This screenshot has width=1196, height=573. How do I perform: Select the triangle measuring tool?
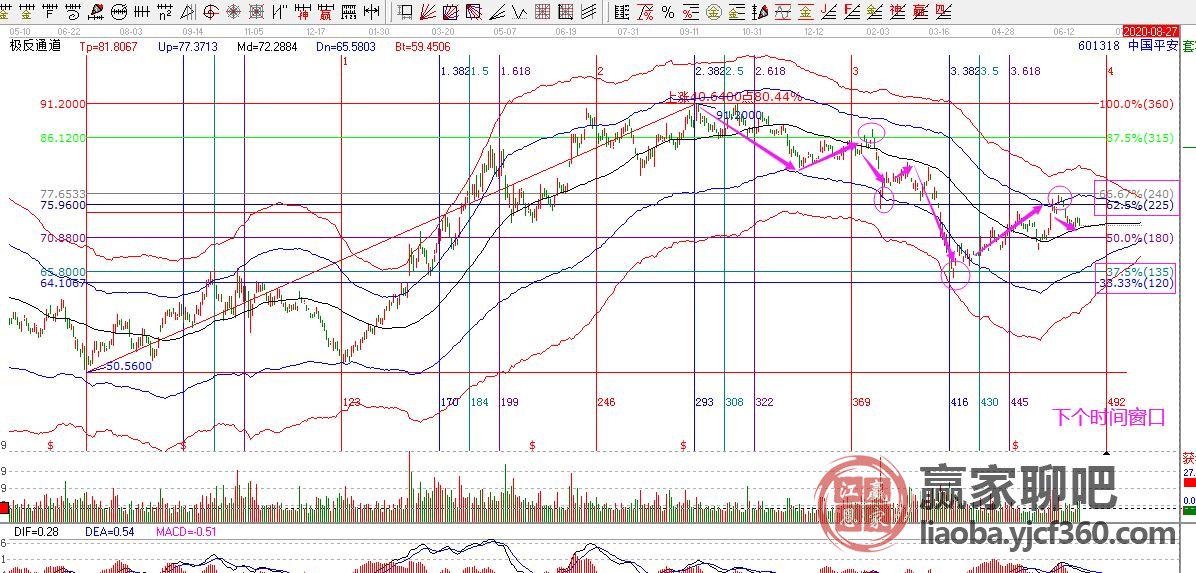click(188, 11)
